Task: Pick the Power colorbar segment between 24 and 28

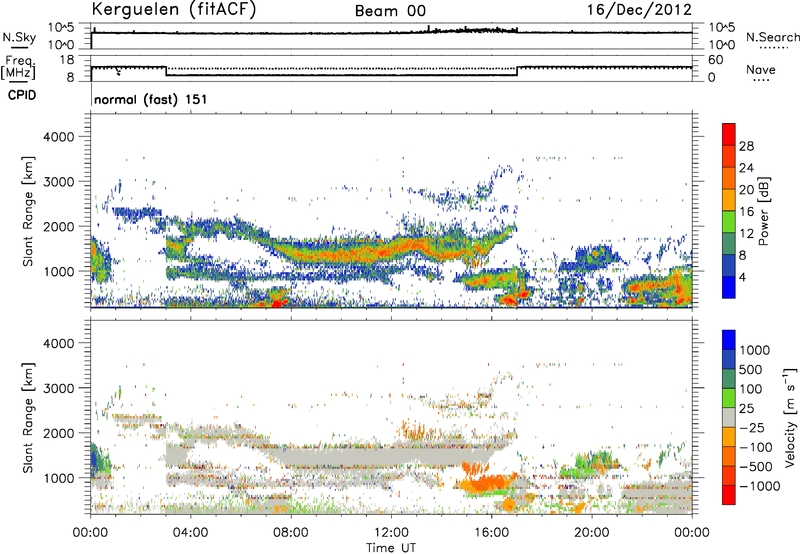Action: (x=729, y=156)
